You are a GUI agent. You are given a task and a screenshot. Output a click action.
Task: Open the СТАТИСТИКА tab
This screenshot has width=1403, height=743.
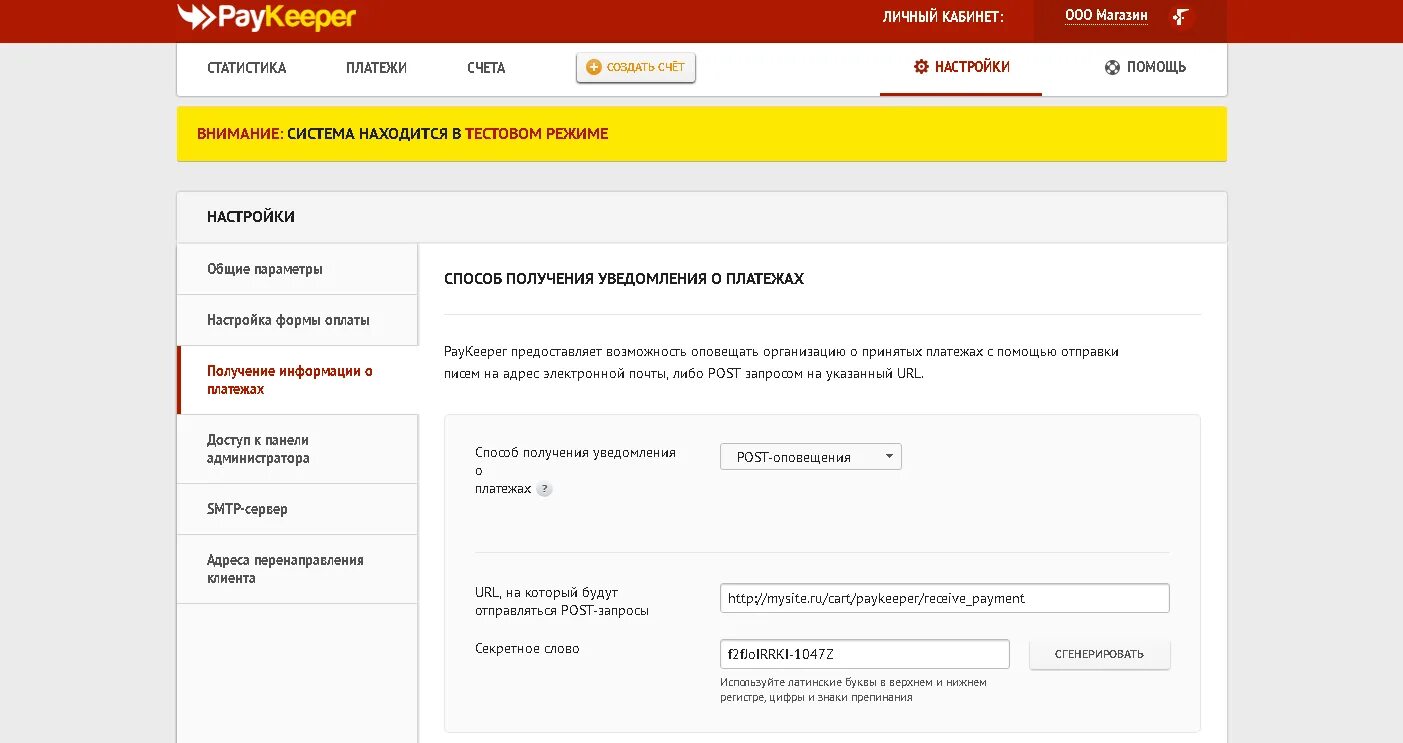pos(247,68)
